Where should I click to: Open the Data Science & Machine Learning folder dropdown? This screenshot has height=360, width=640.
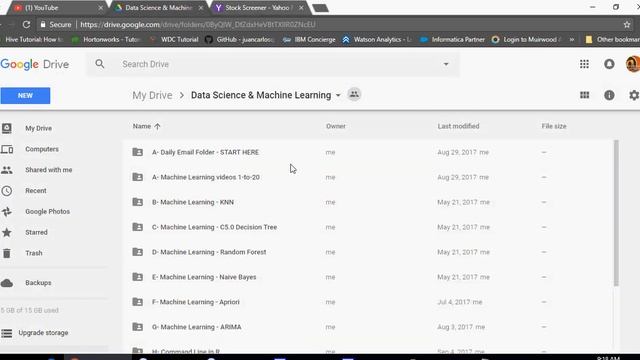(x=338, y=96)
